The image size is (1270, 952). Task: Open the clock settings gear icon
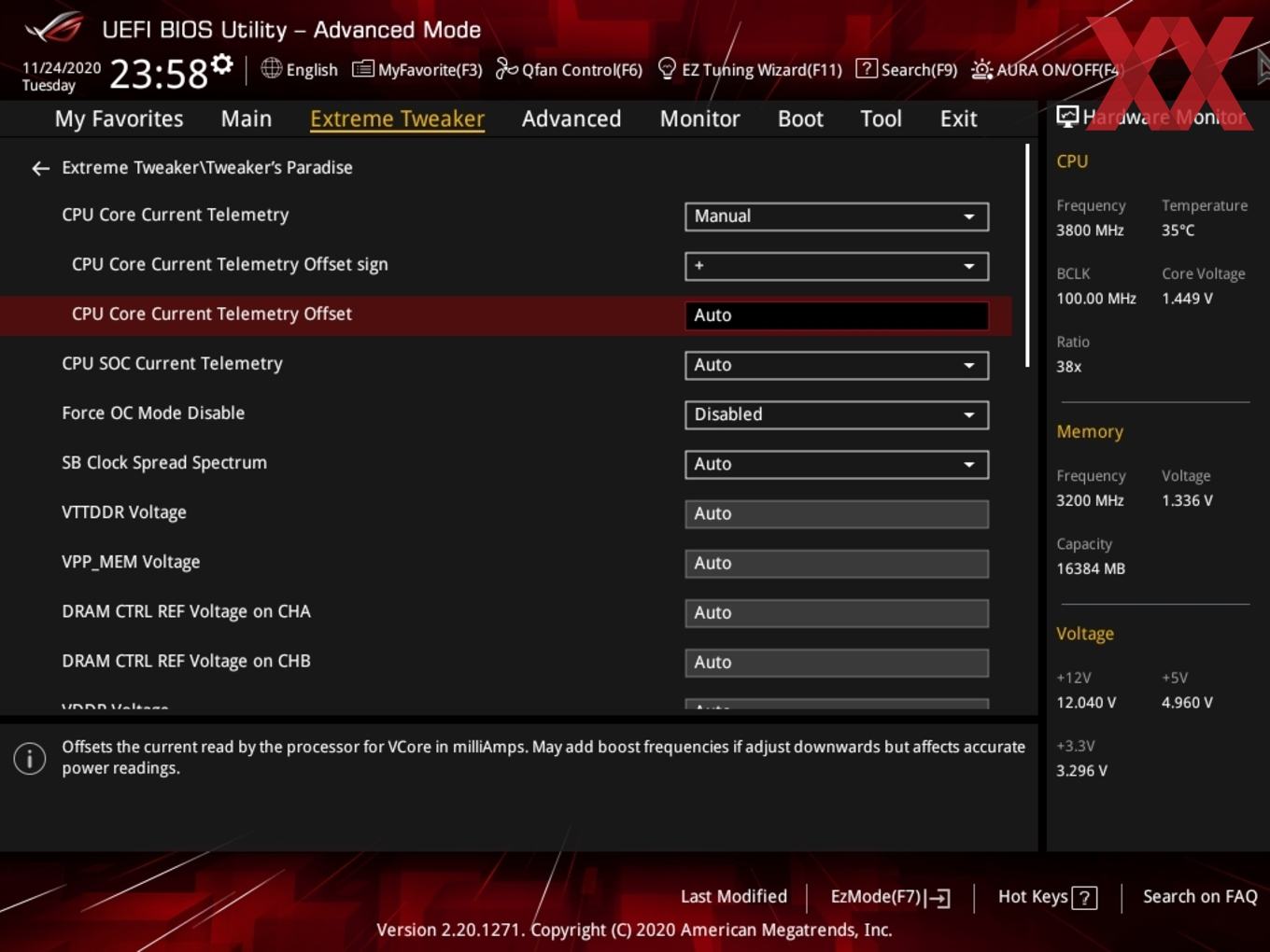[222, 63]
